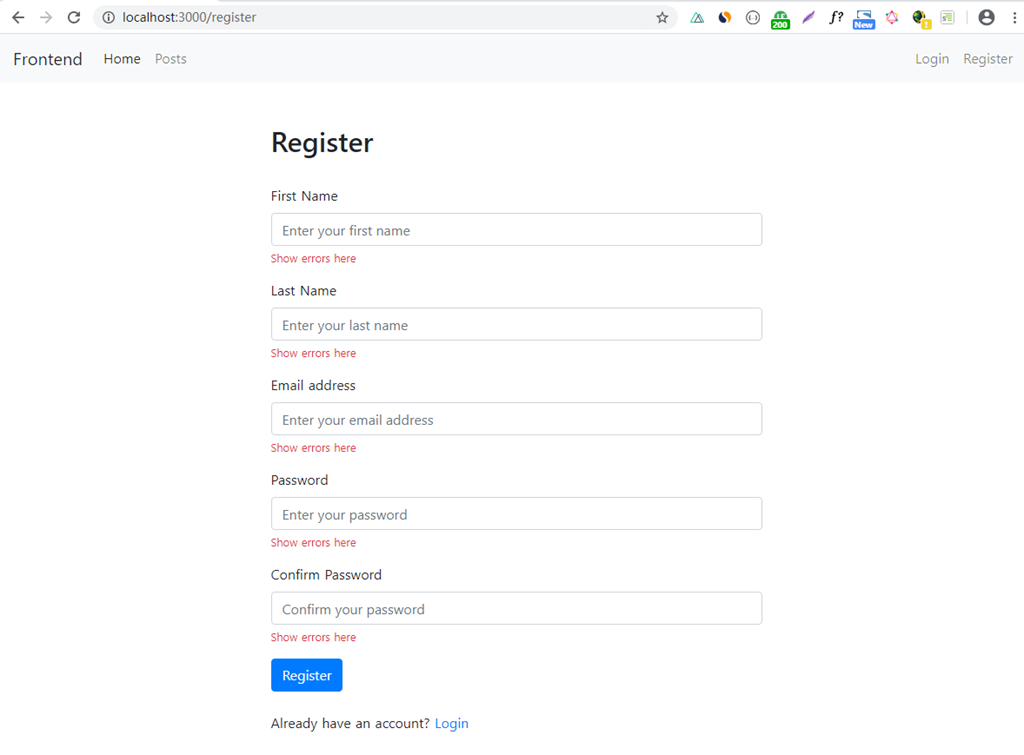Viewport: 1024px width, 755px height.
Task: Open the Chrome three-dot menu
Action: tap(1014, 18)
